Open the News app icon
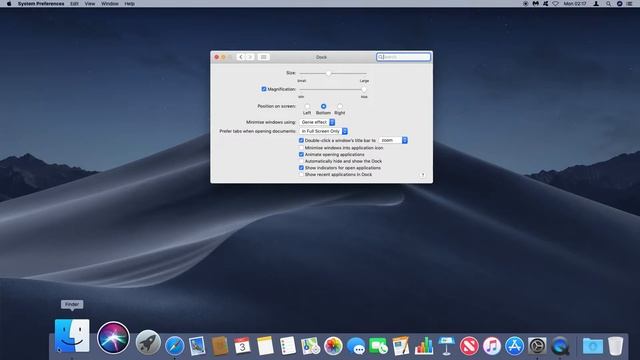The image size is (640, 360). tap(469, 346)
